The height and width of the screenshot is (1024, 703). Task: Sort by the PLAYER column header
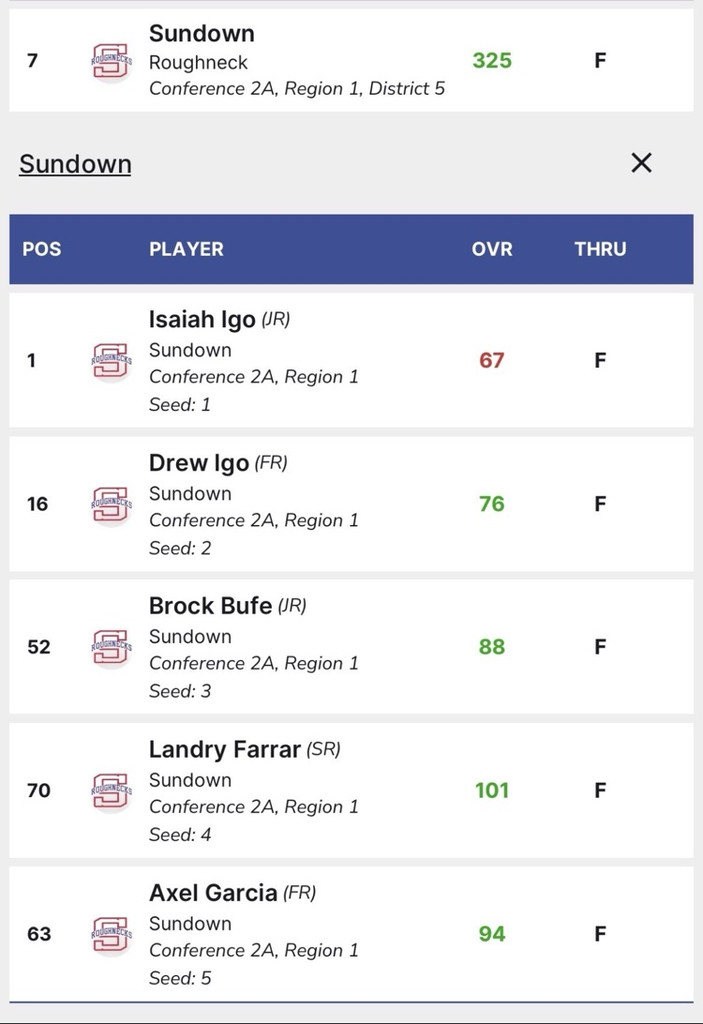[186, 249]
